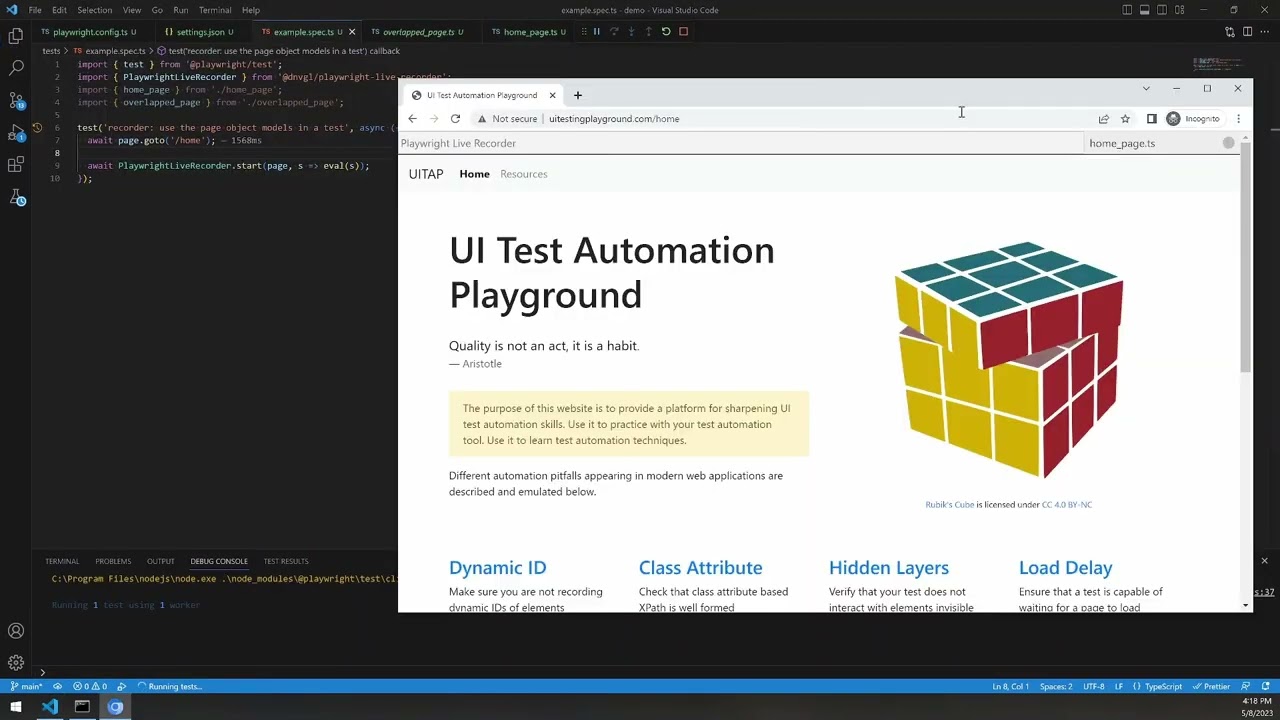Select the TEST RESULTS panel tab
Screen dimensions: 1280x720
(286, 561)
